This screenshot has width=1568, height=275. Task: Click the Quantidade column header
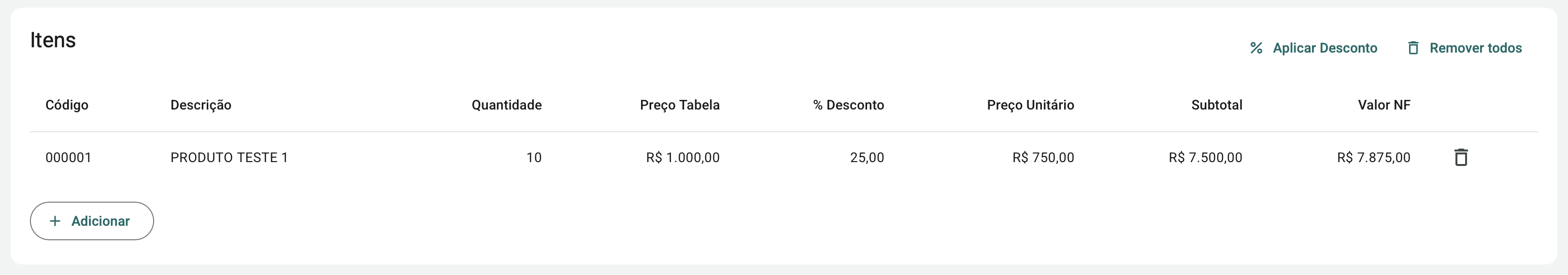pyautogui.click(x=506, y=105)
